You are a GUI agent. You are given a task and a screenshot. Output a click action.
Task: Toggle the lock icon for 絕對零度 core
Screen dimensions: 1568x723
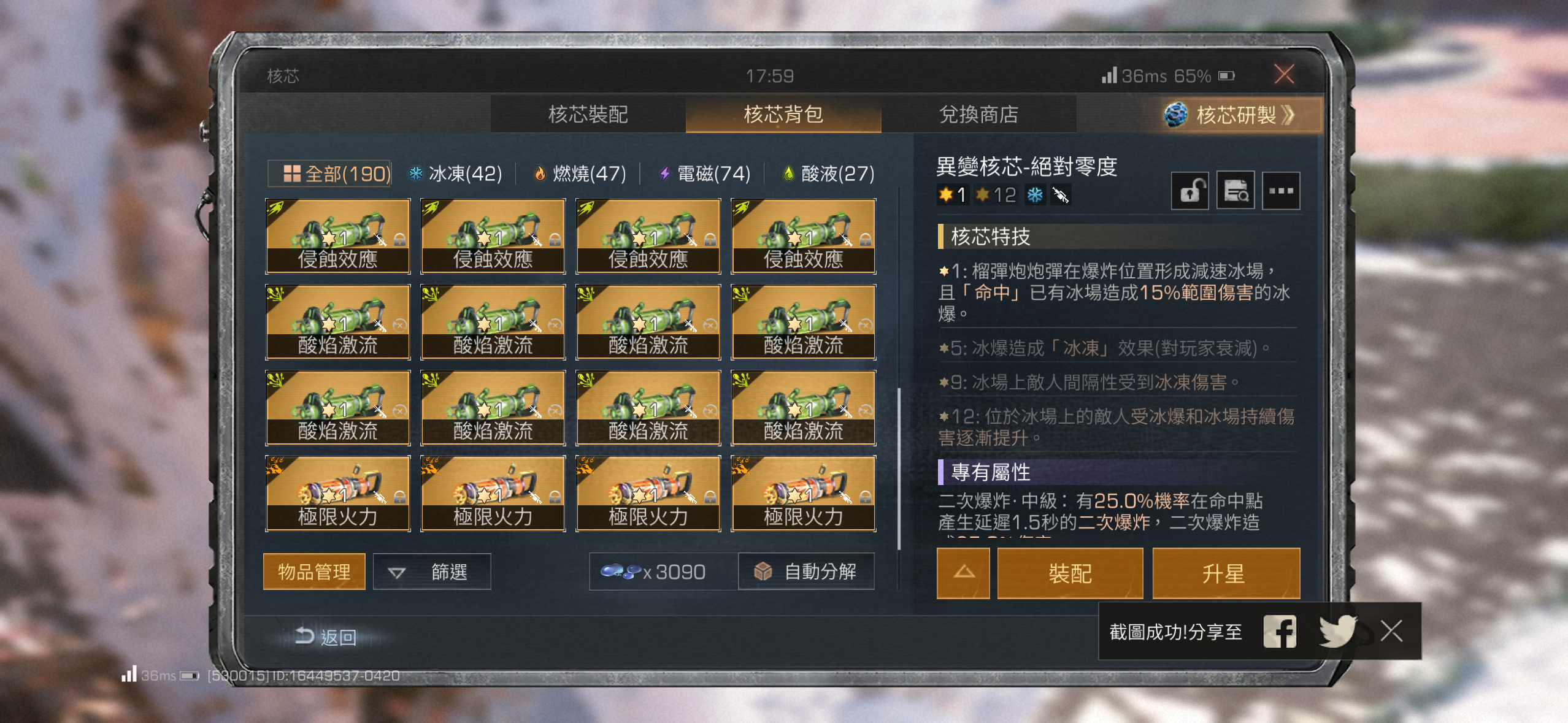click(x=1189, y=191)
